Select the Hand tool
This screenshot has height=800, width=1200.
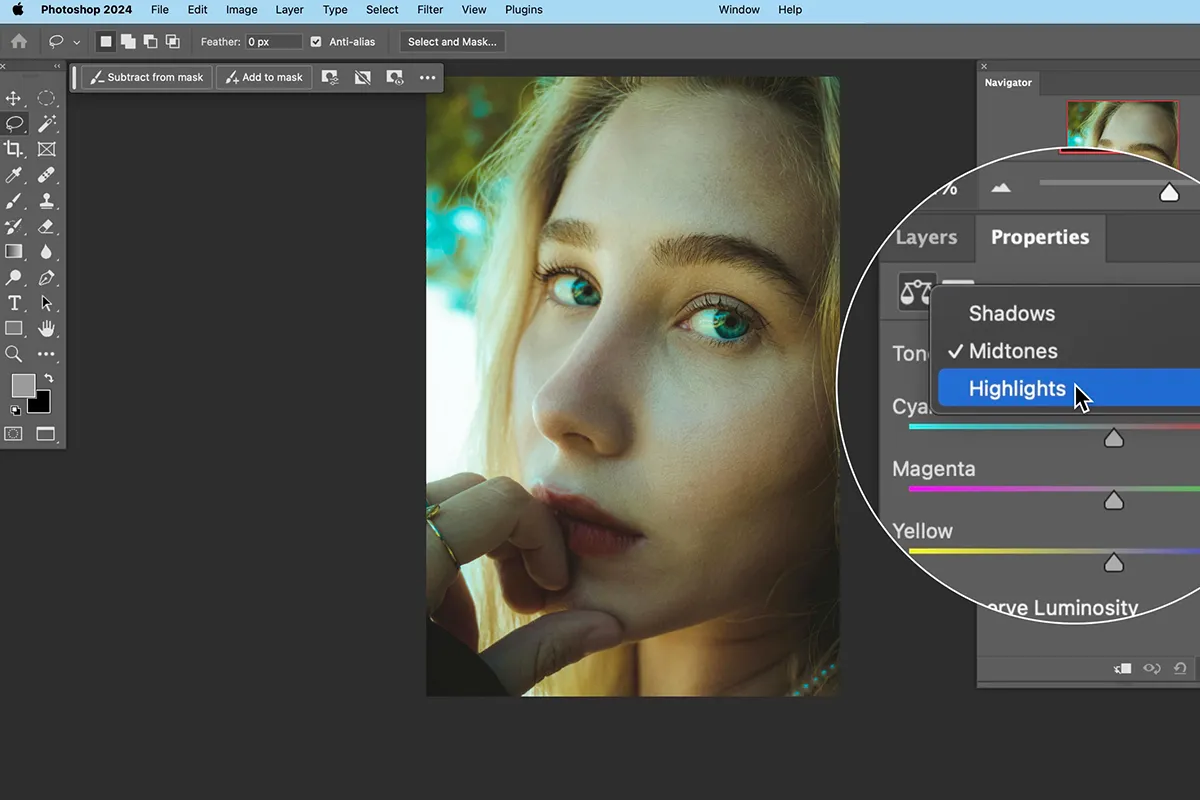[x=46, y=328]
